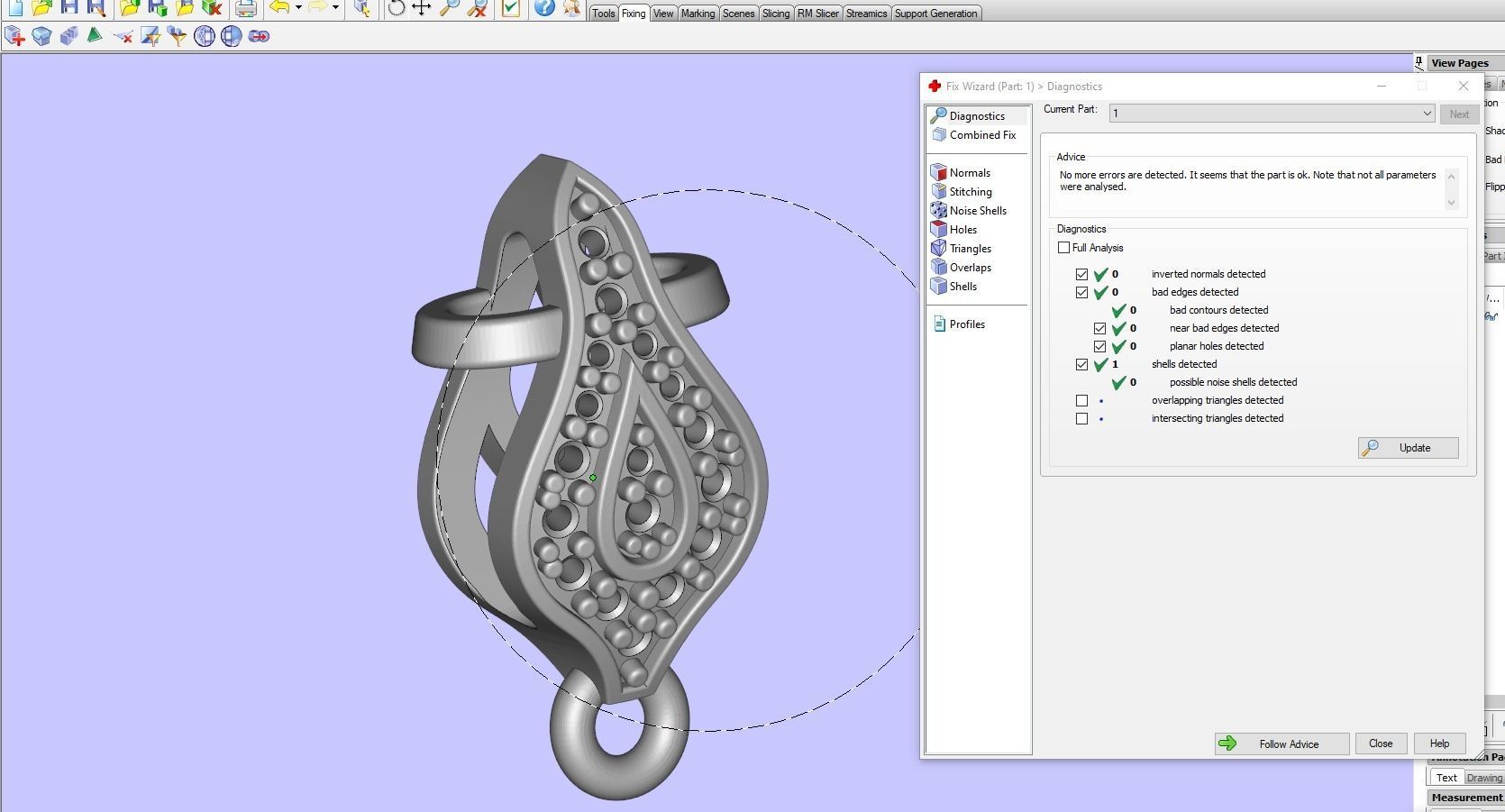1505x812 pixels.
Task: Open the View tab
Action: (x=663, y=14)
